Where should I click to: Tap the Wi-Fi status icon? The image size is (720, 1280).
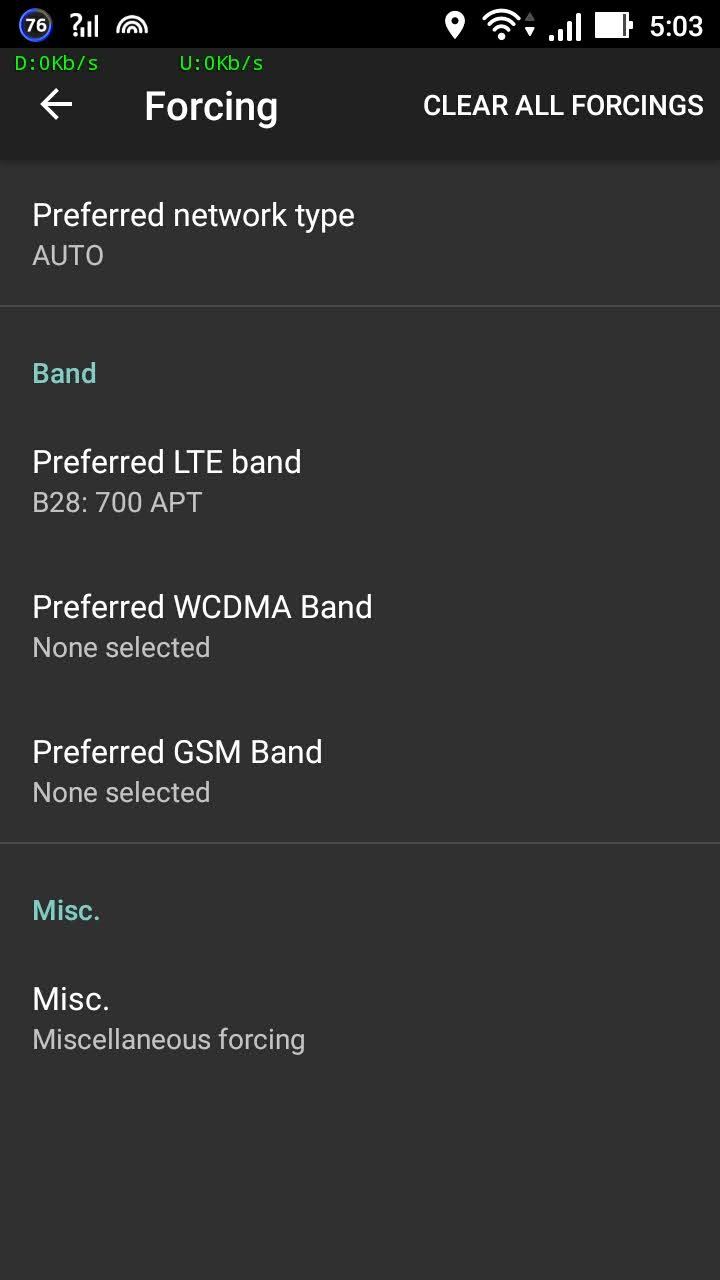point(501,26)
